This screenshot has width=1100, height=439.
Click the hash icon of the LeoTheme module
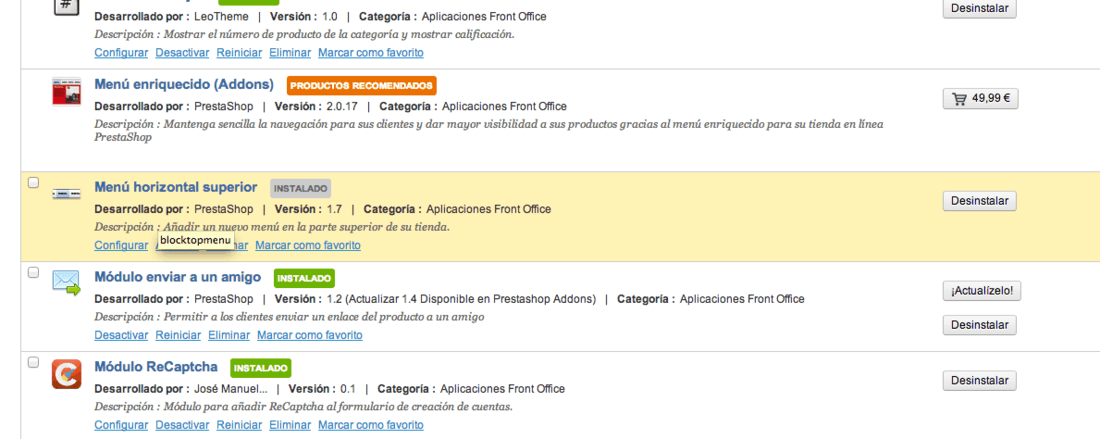(x=67, y=6)
